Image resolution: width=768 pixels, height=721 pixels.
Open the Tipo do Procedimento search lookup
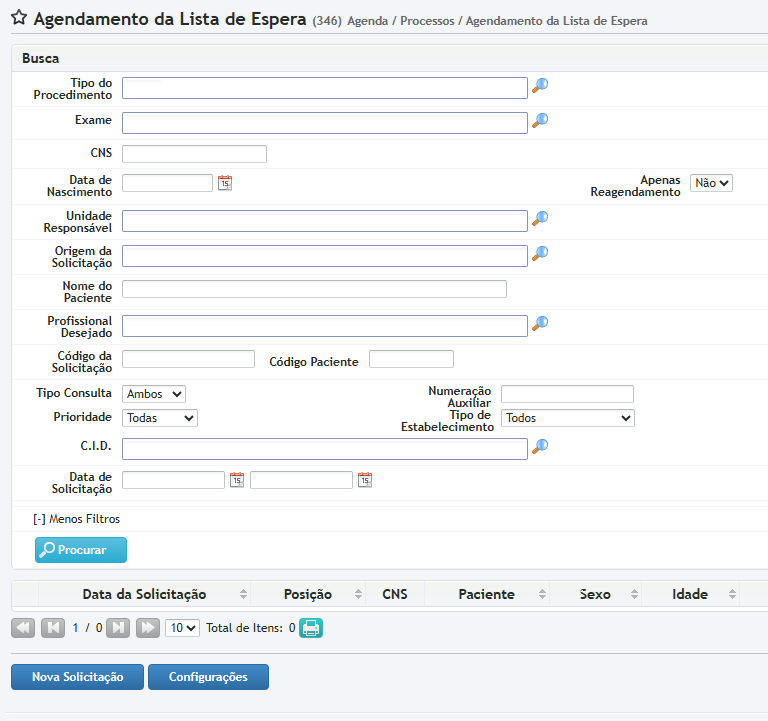click(540, 86)
